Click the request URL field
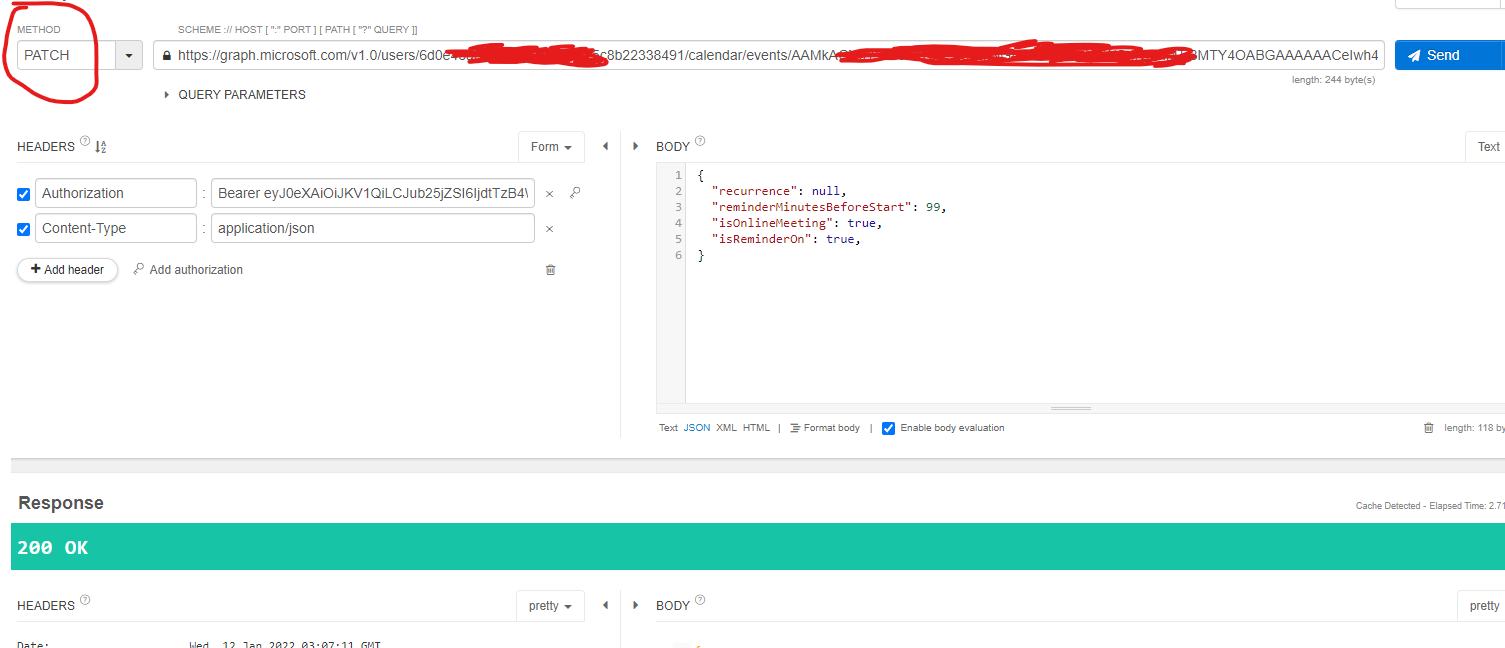This screenshot has height=648, width=1505. click(769, 55)
